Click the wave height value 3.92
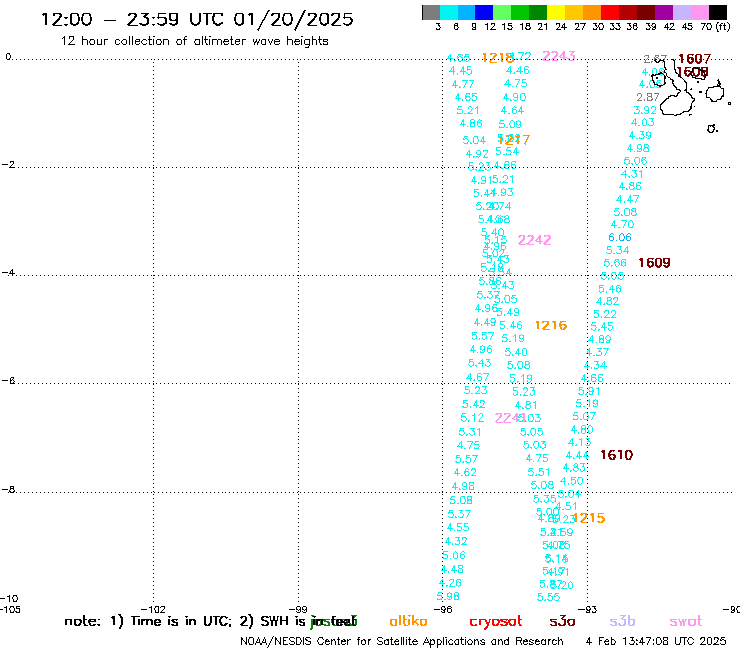 tap(645, 110)
